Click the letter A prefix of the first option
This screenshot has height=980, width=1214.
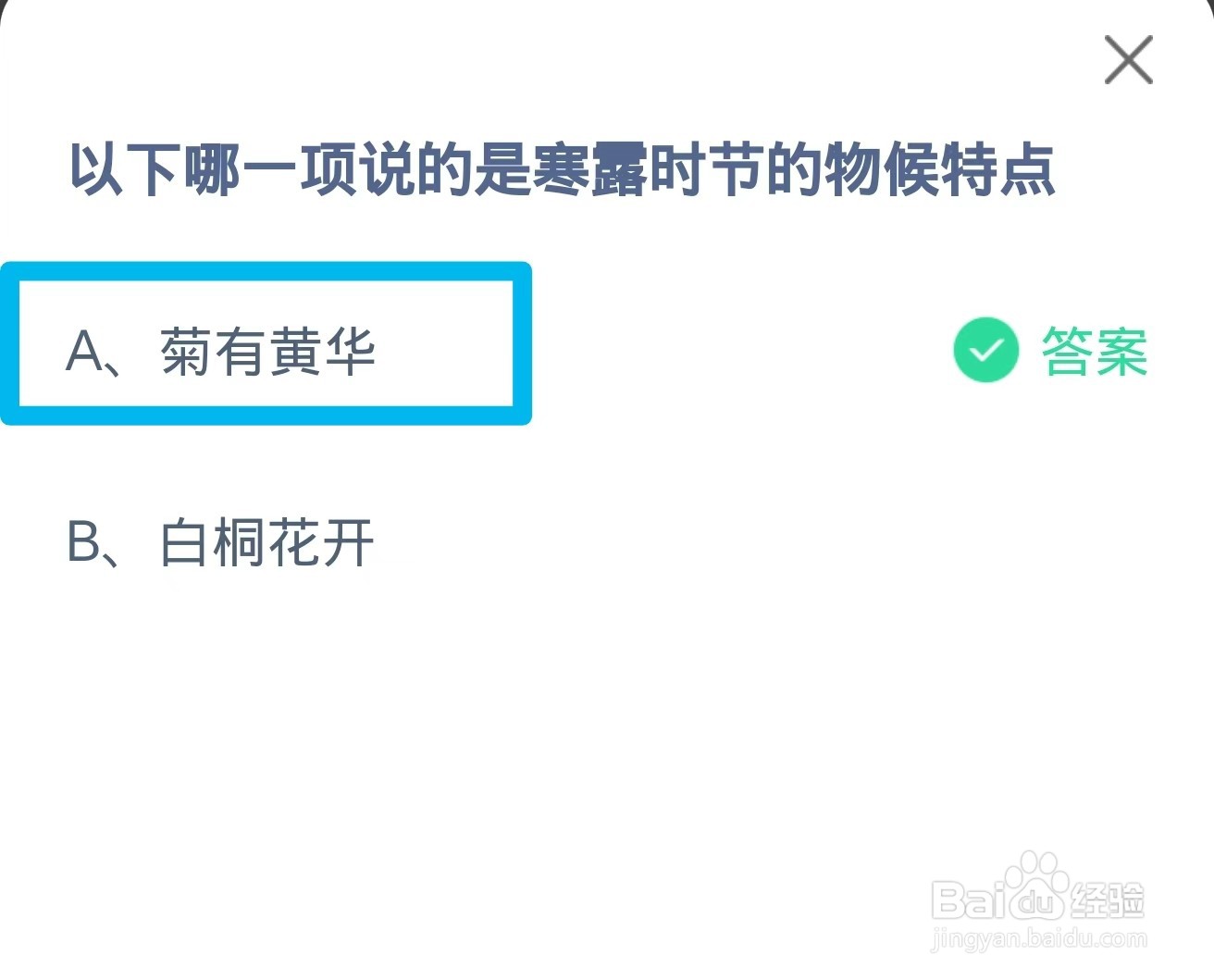[x=85, y=353]
